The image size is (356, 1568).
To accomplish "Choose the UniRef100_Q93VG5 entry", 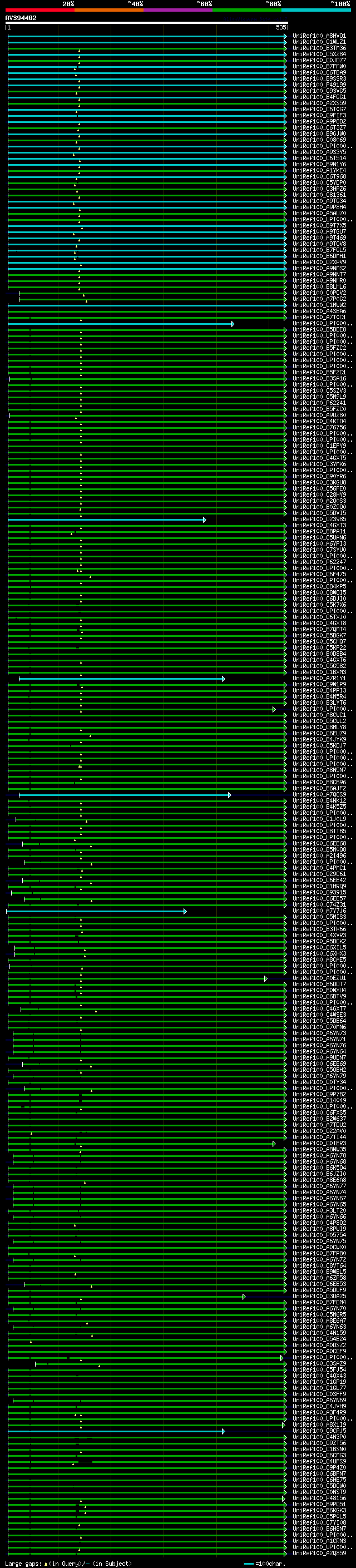I will [319, 91].
